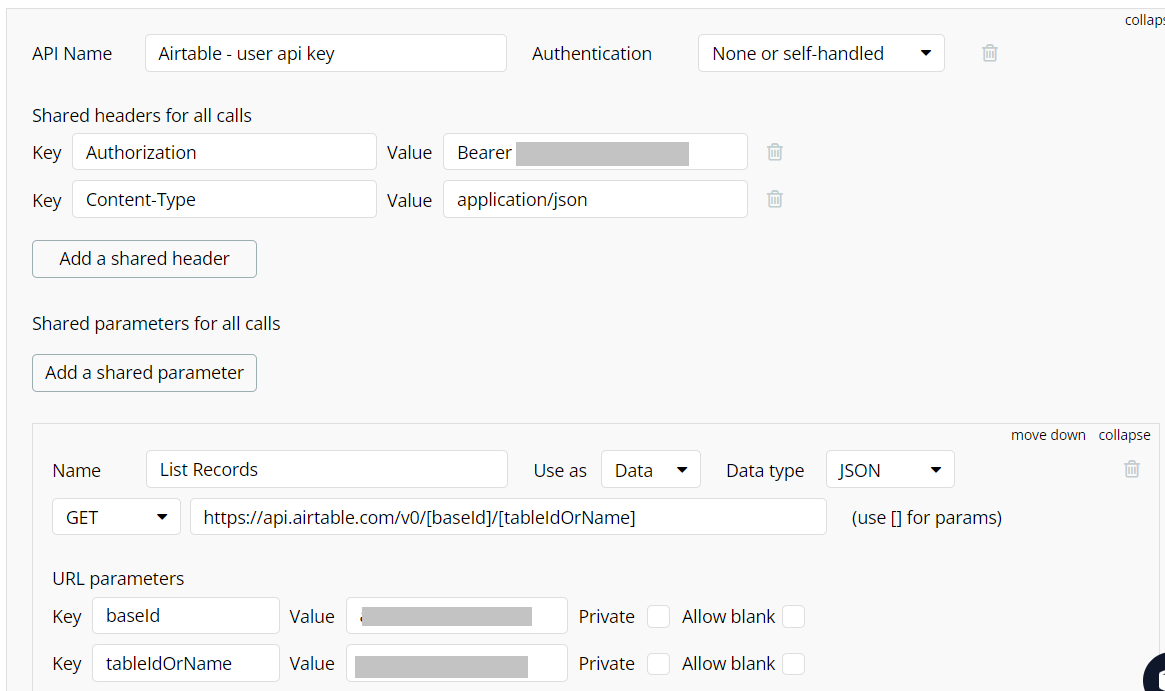Image resolution: width=1165 pixels, height=691 pixels.
Task: Edit the tableIdOrName key field
Action: point(186,663)
